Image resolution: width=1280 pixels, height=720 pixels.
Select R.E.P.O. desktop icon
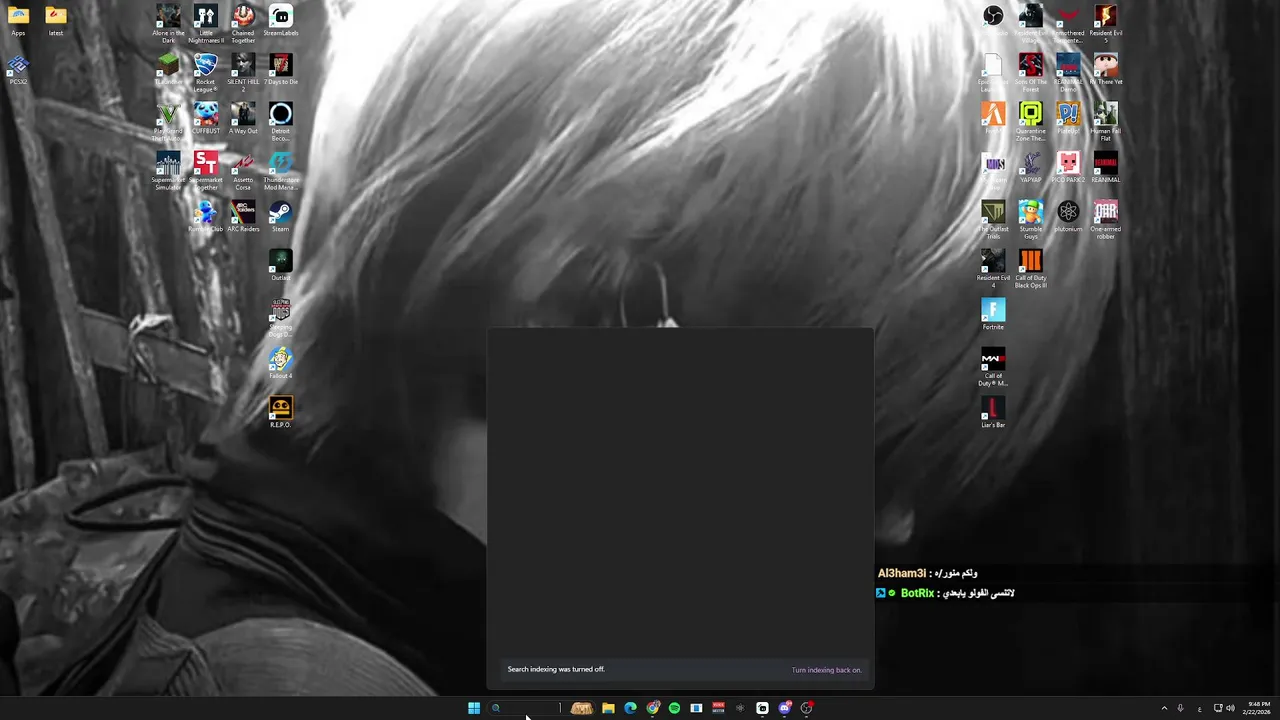pos(281,413)
